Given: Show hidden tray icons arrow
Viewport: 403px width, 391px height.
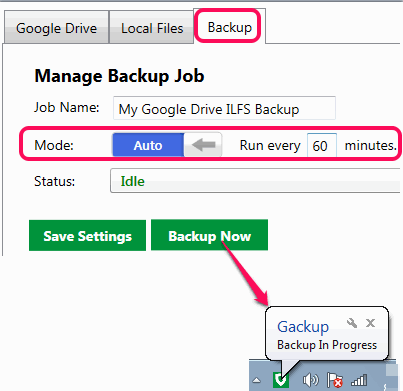Looking at the screenshot, I should coord(256,380).
